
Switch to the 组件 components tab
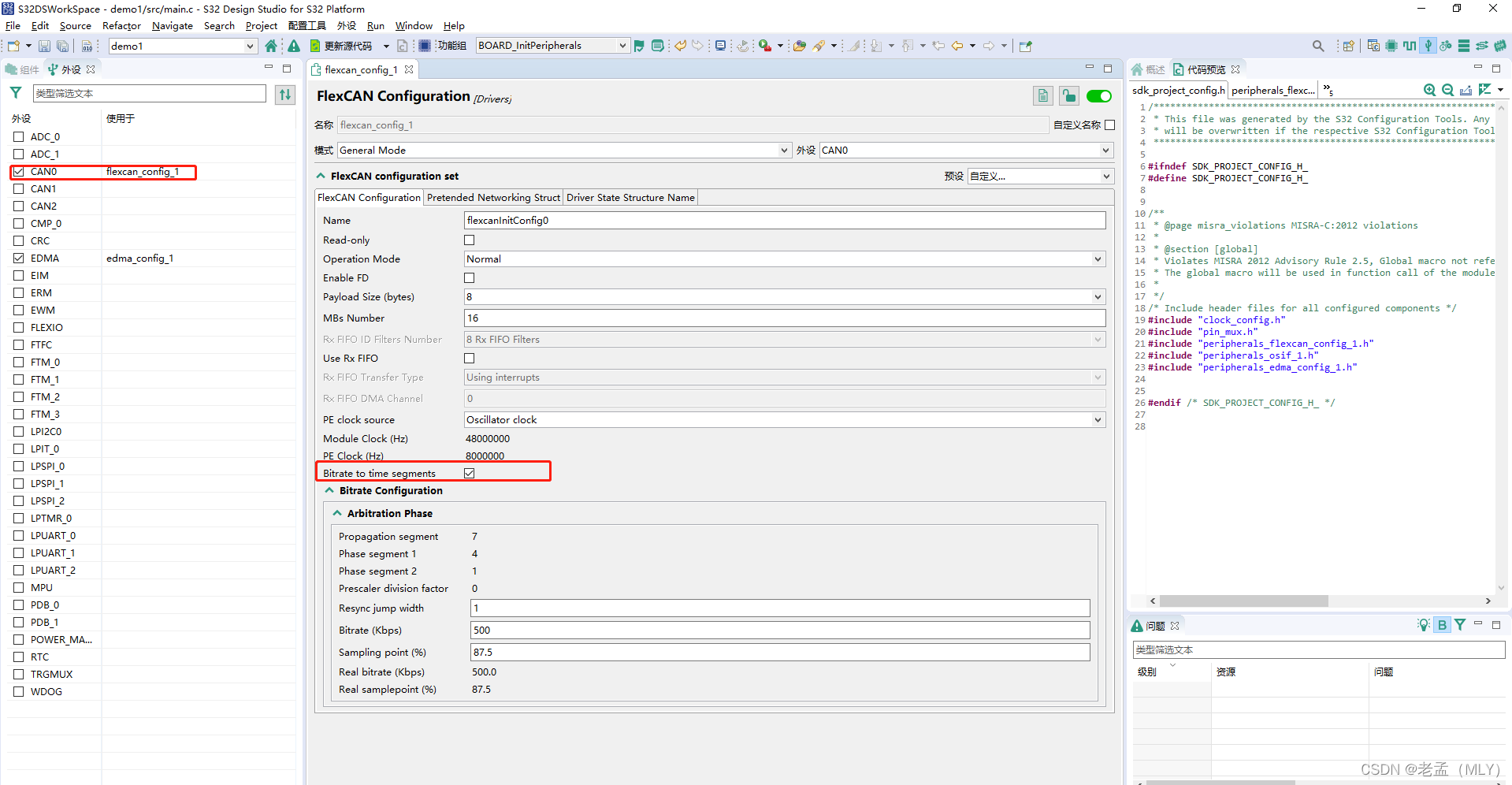tap(22, 69)
